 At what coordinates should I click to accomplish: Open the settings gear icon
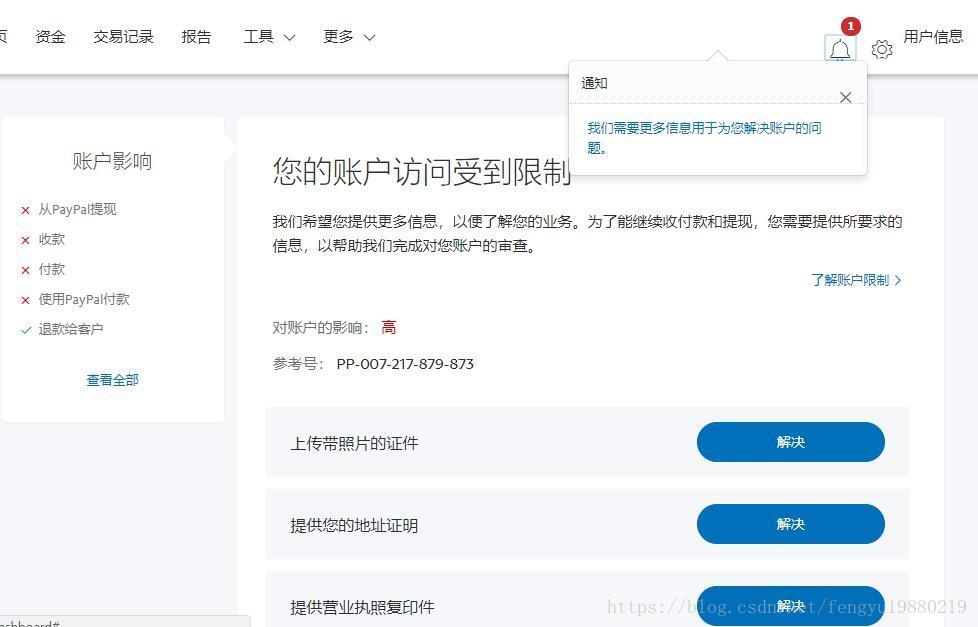[x=881, y=49]
